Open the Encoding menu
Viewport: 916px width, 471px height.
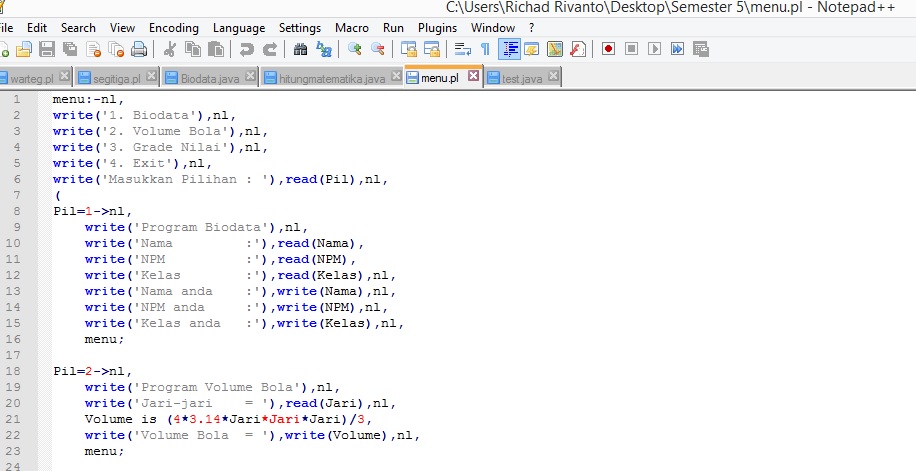coord(174,27)
